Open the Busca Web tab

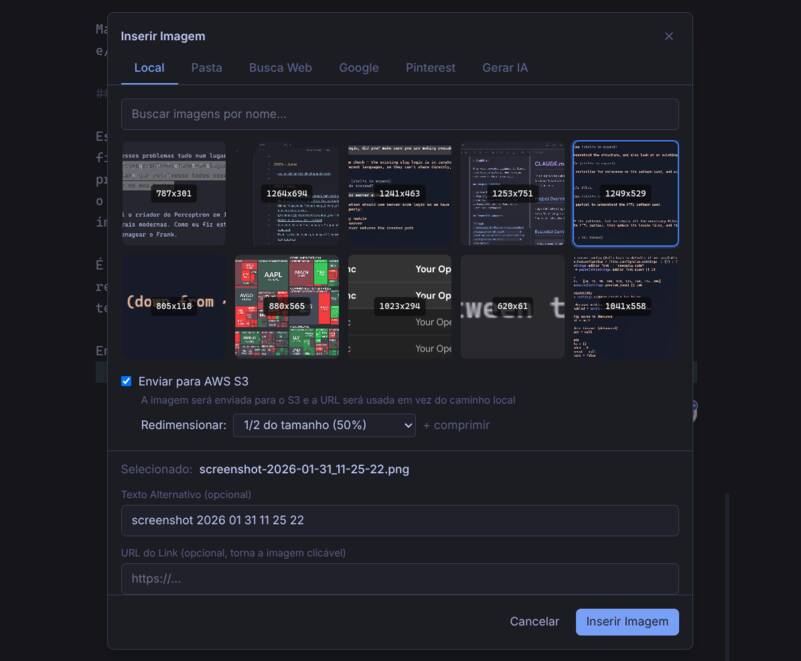point(279,68)
